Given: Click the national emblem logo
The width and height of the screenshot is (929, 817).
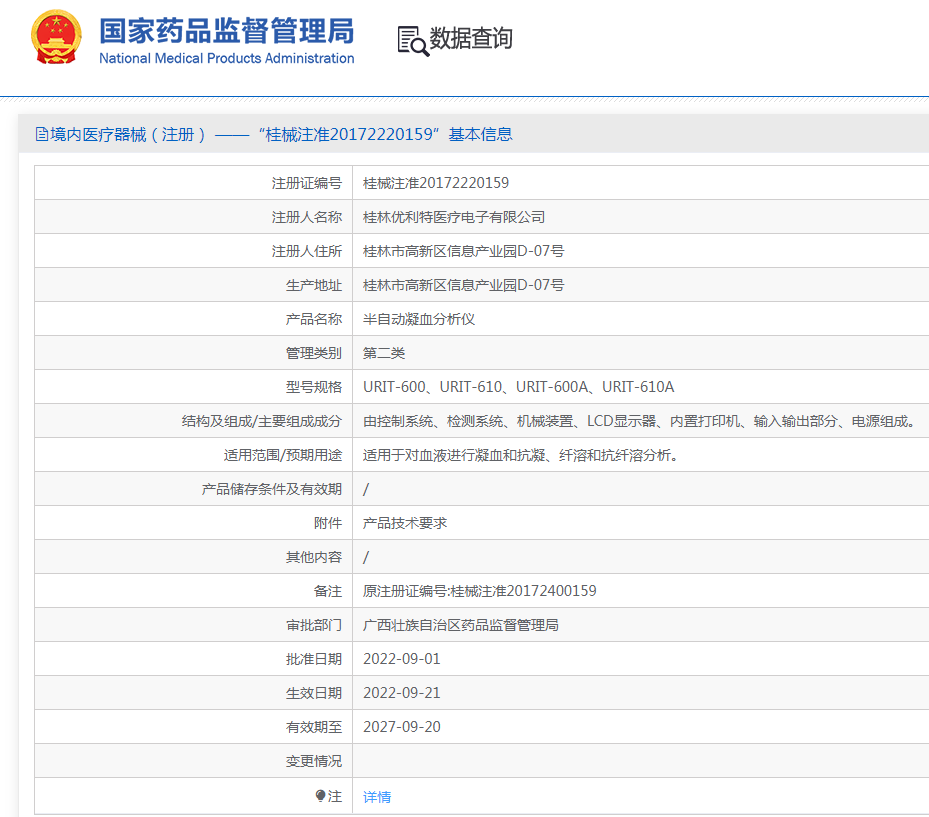Looking at the screenshot, I should click(x=56, y=37).
